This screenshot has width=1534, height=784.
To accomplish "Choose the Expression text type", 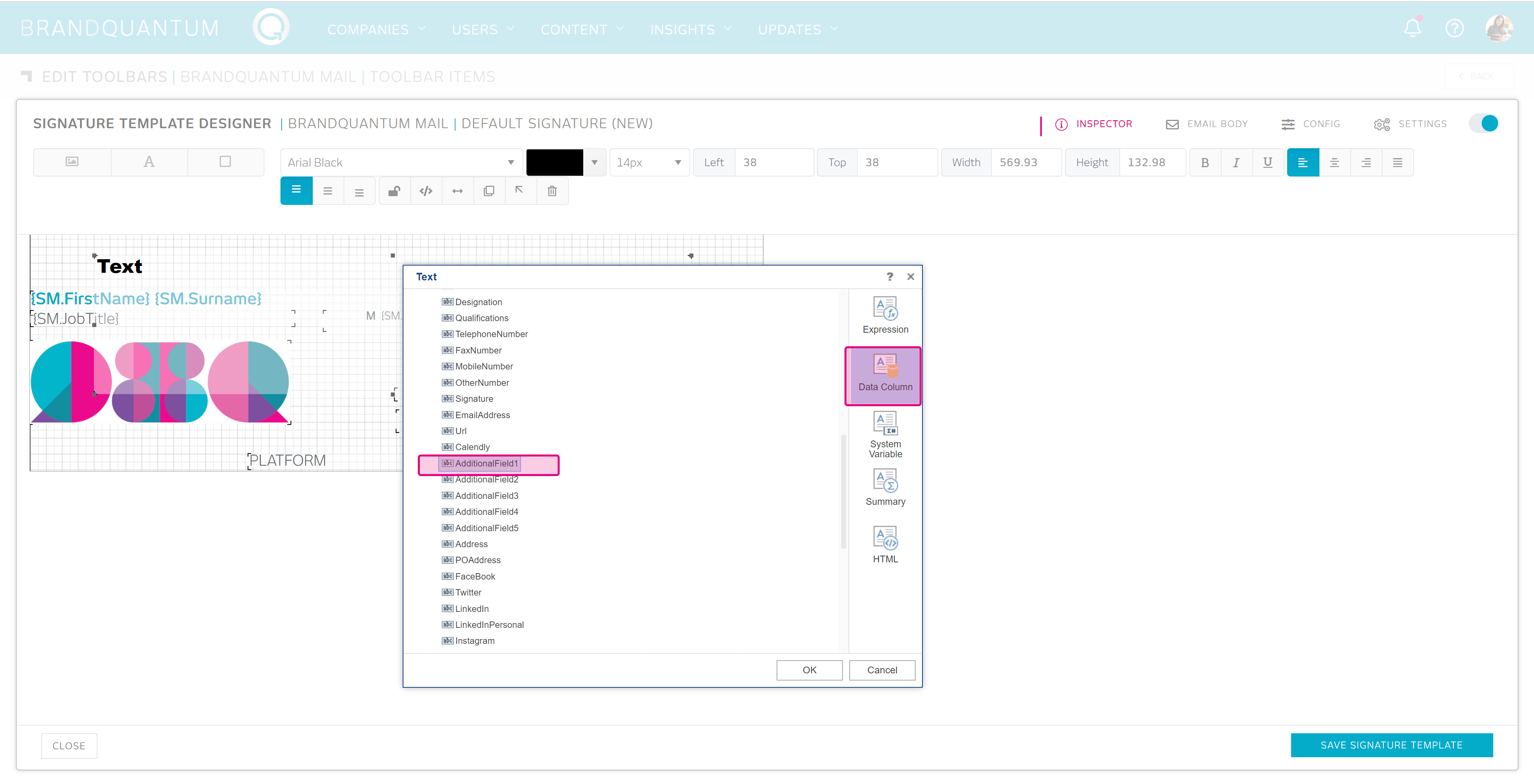I will (885, 315).
